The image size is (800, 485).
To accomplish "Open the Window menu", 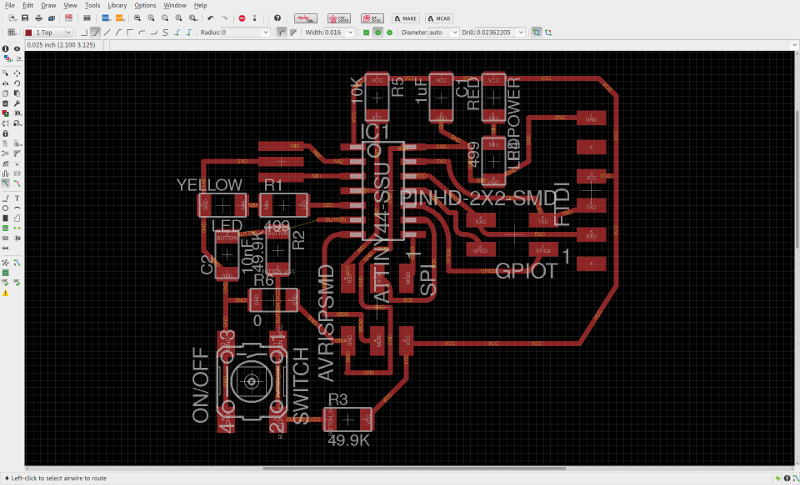I will pyautogui.click(x=175, y=5).
